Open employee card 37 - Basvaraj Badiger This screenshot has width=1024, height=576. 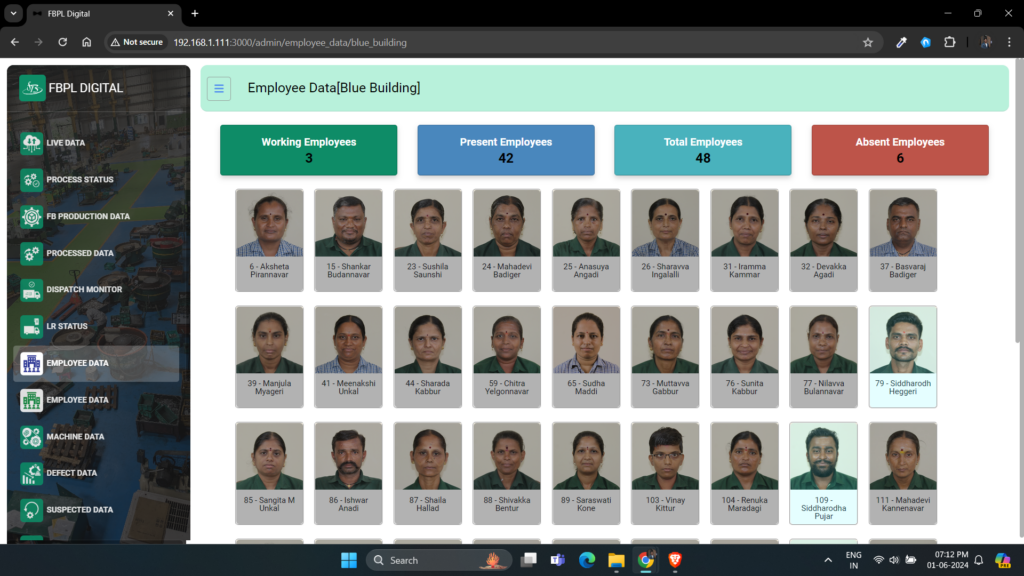click(x=903, y=240)
